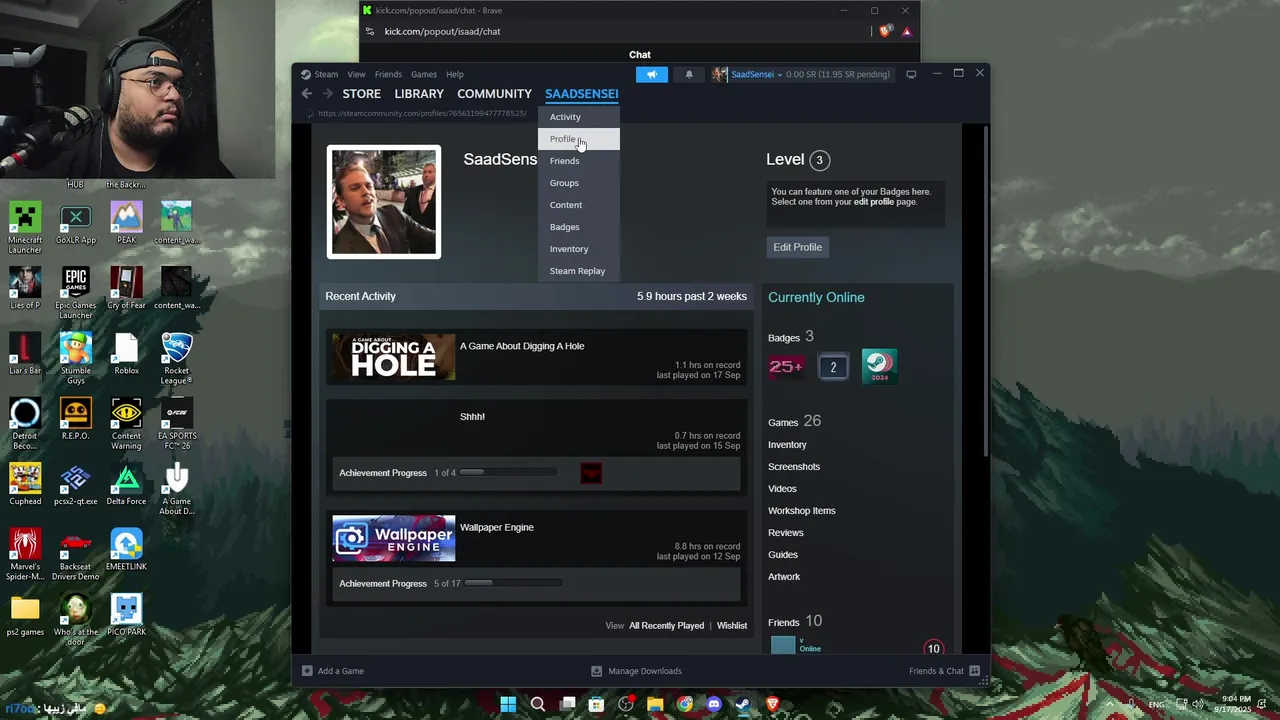The width and height of the screenshot is (1280, 720).
Task: Go to the STORE tab
Action: pos(362,94)
